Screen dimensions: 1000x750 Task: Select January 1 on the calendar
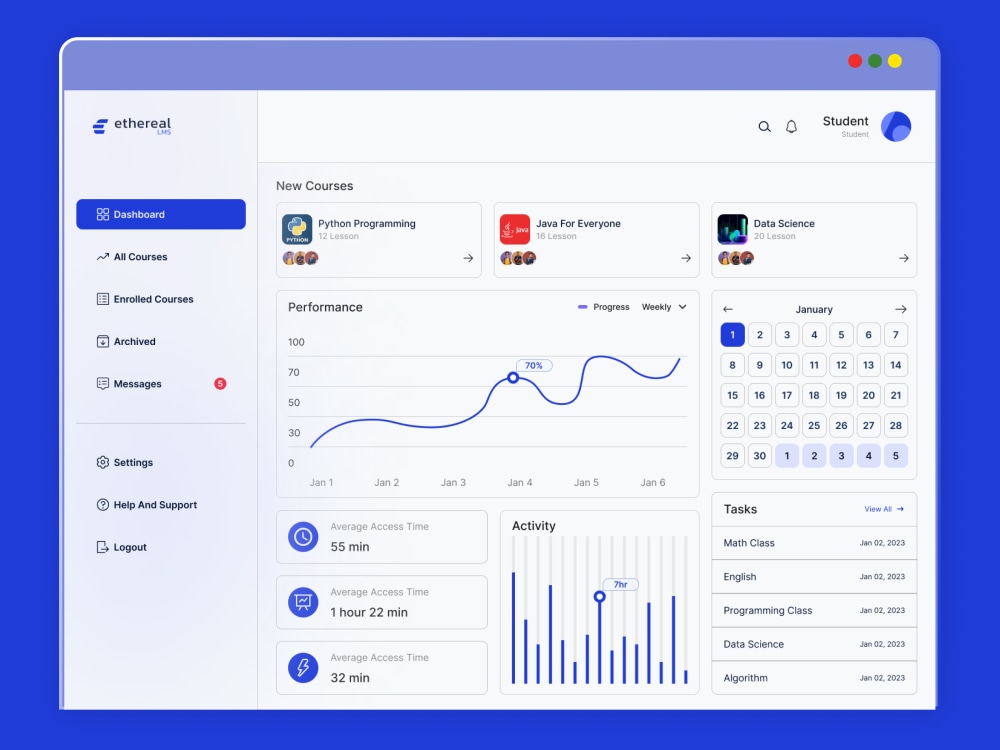(x=732, y=334)
